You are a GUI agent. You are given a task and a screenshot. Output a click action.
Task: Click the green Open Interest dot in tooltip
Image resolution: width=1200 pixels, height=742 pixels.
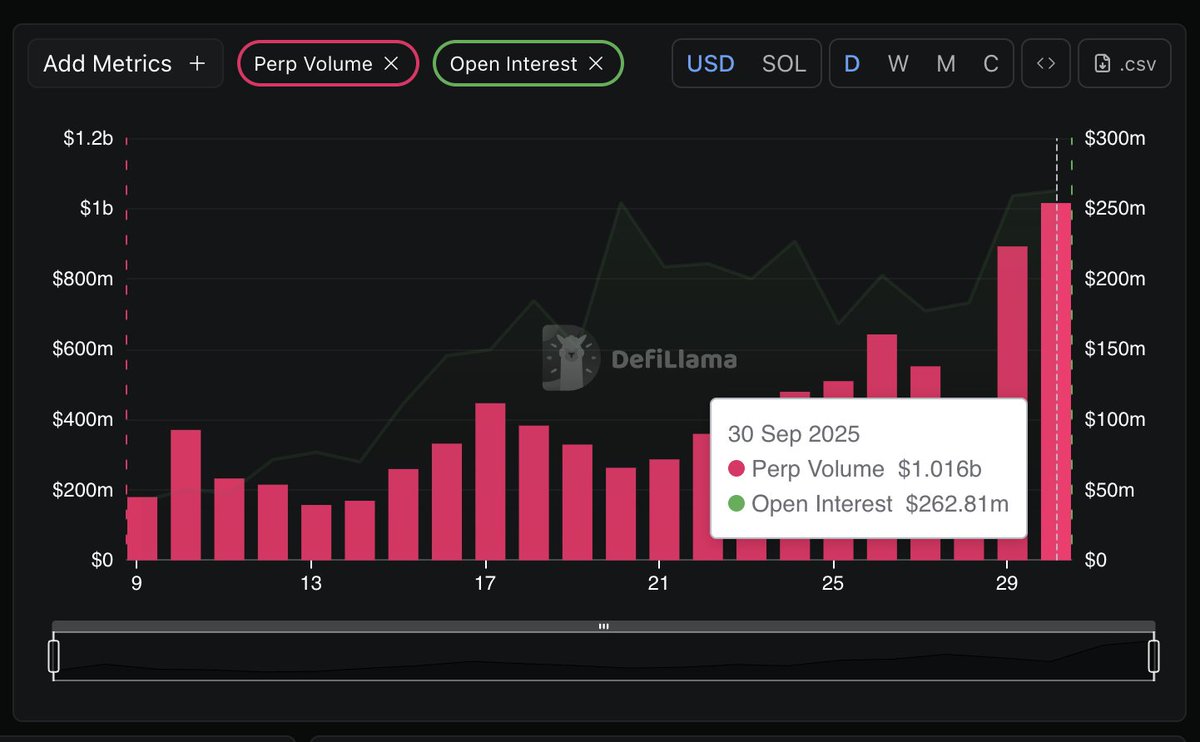point(737,504)
